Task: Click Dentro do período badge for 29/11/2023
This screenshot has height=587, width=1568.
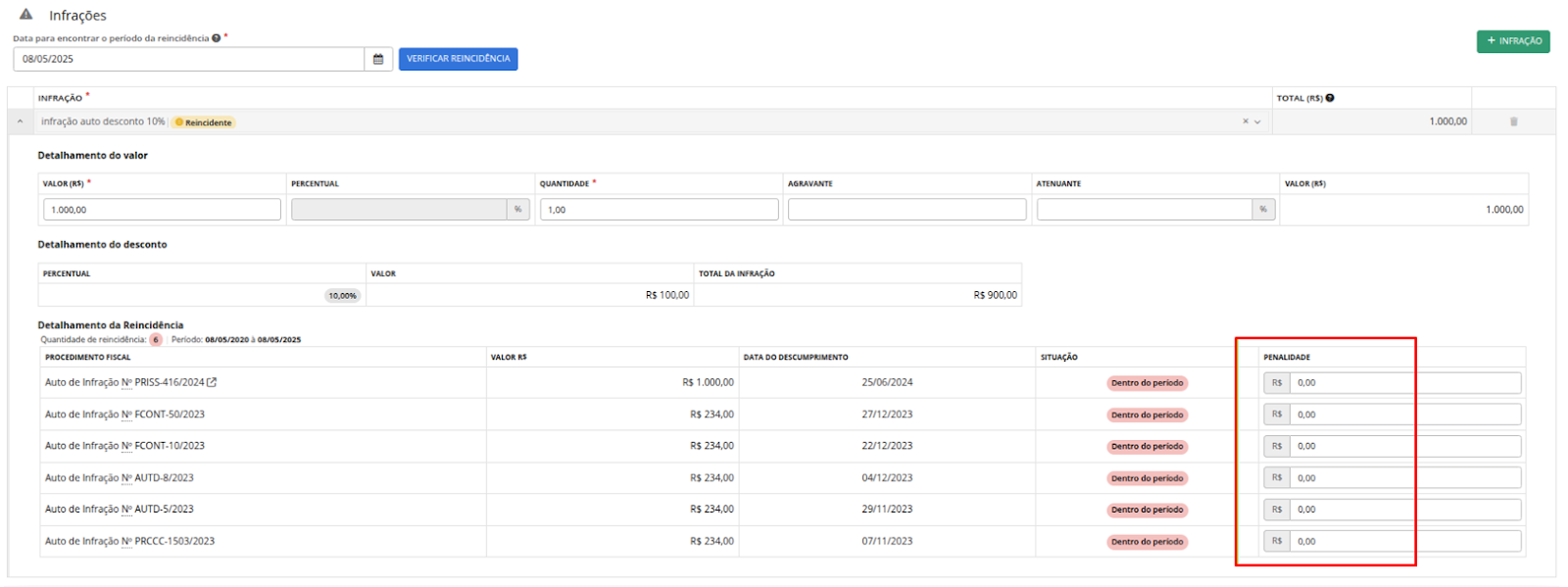Action: 1148,510
